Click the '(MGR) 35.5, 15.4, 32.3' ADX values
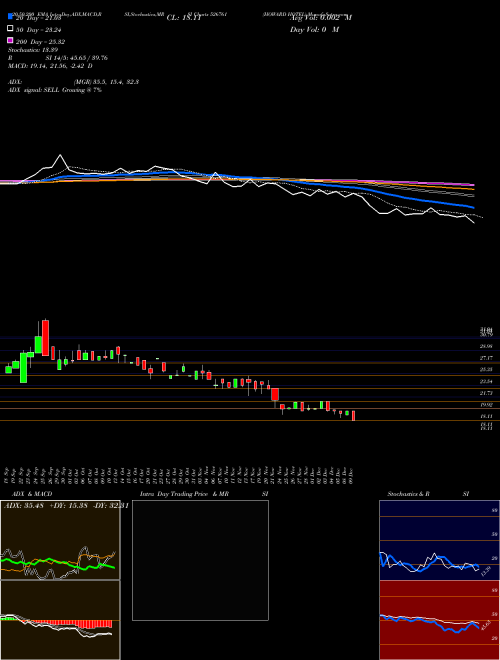Screen dimensions: 500x660 106,82
